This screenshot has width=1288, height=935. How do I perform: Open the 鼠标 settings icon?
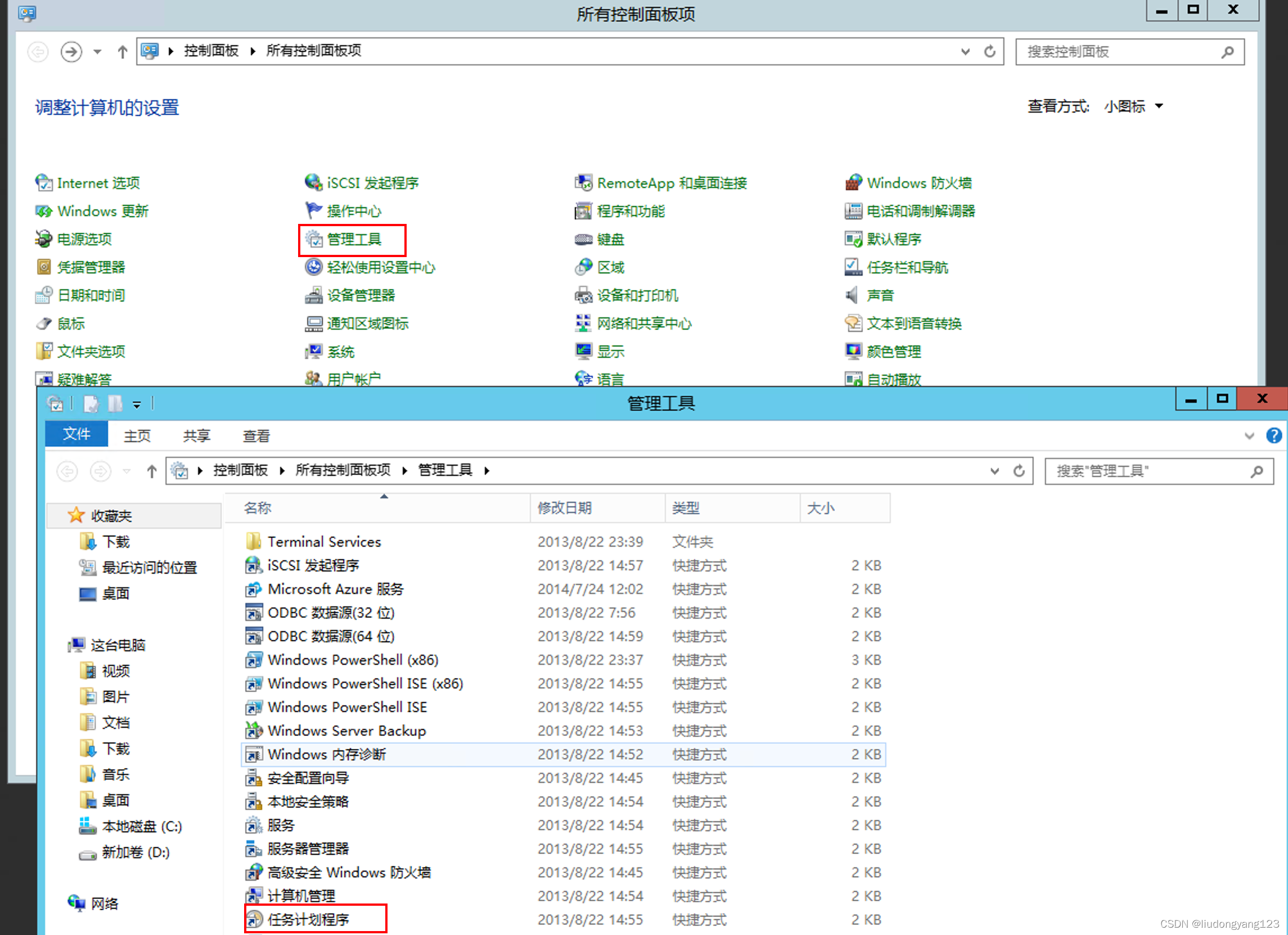[44, 324]
